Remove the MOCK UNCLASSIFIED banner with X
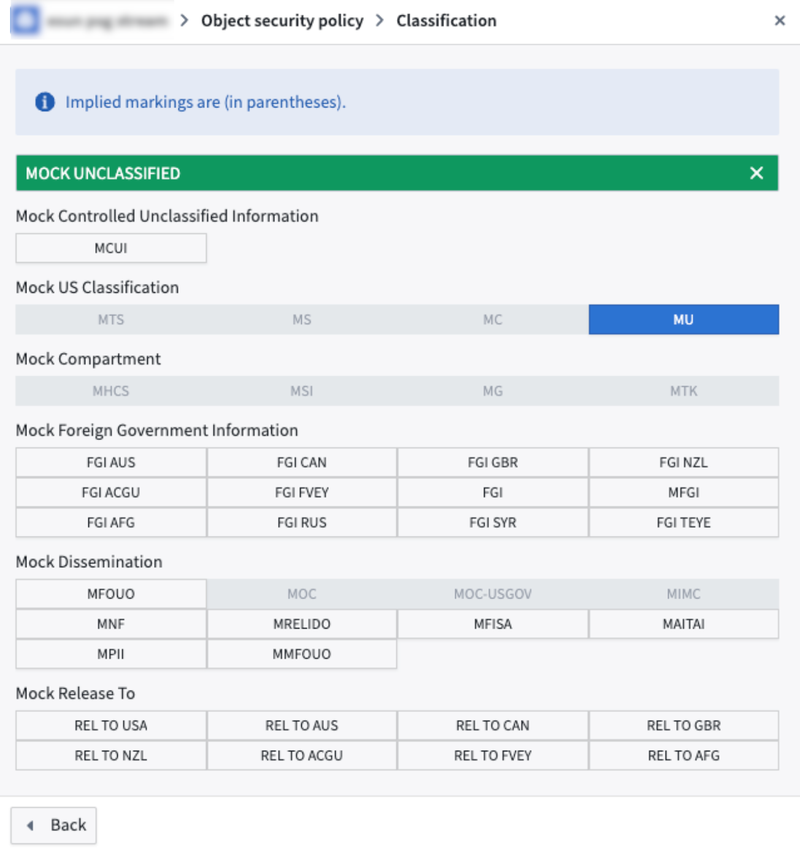Viewport: 800px width, 852px height. click(757, 173)
